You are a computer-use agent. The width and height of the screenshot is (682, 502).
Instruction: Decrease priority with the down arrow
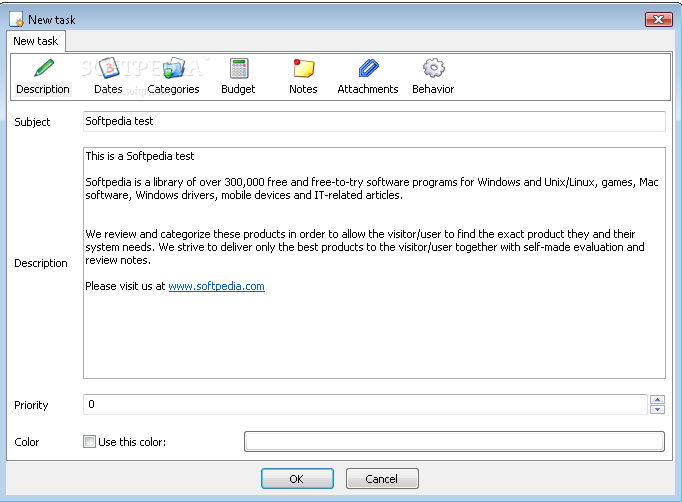pyautogui.click(x=657, y=409)
